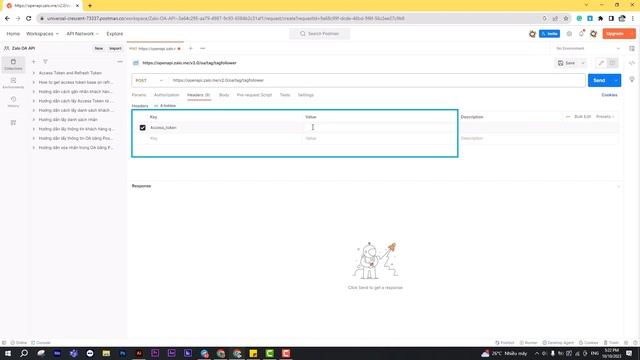Switch to the Authorization tab
The height and width of the screenshot is (360, 640).
click(x=167, y=95)
